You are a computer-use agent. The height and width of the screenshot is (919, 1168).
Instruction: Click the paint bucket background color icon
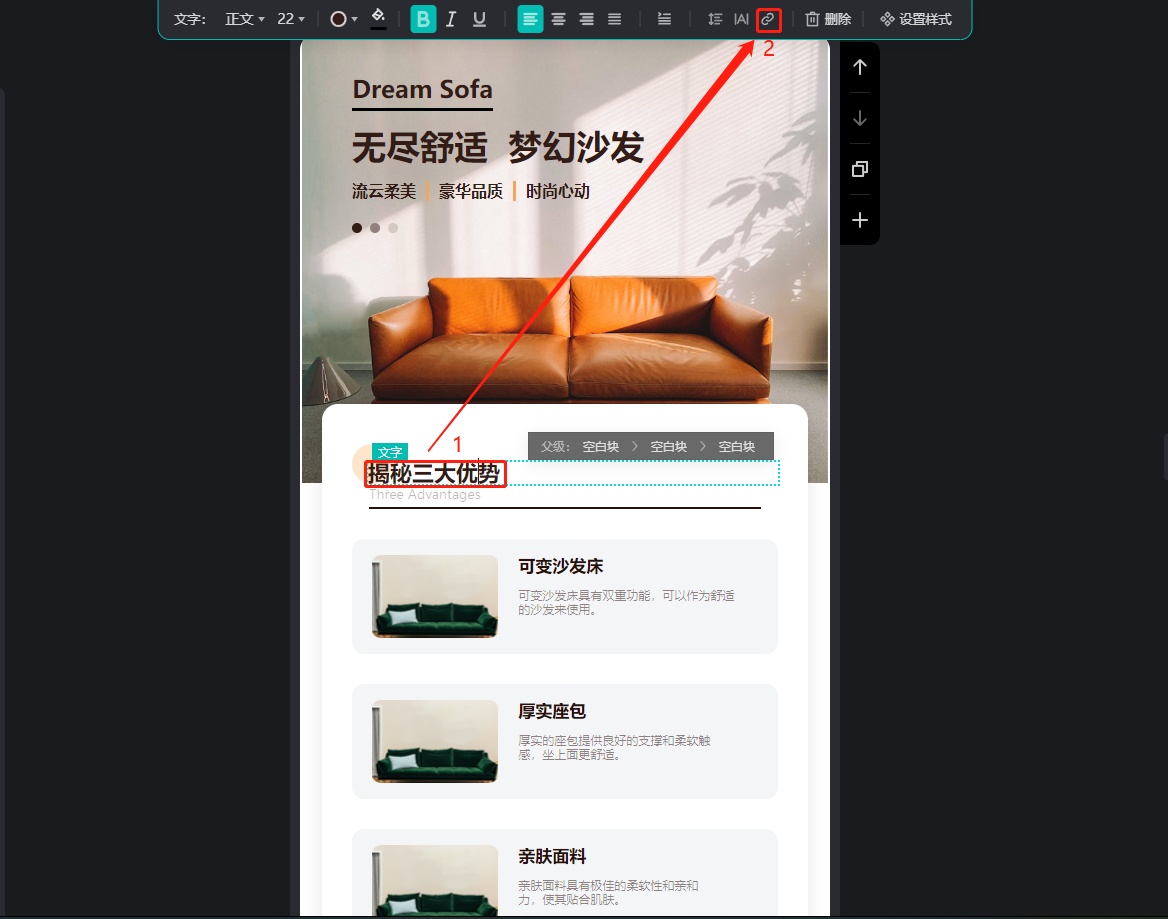(378, 17)
